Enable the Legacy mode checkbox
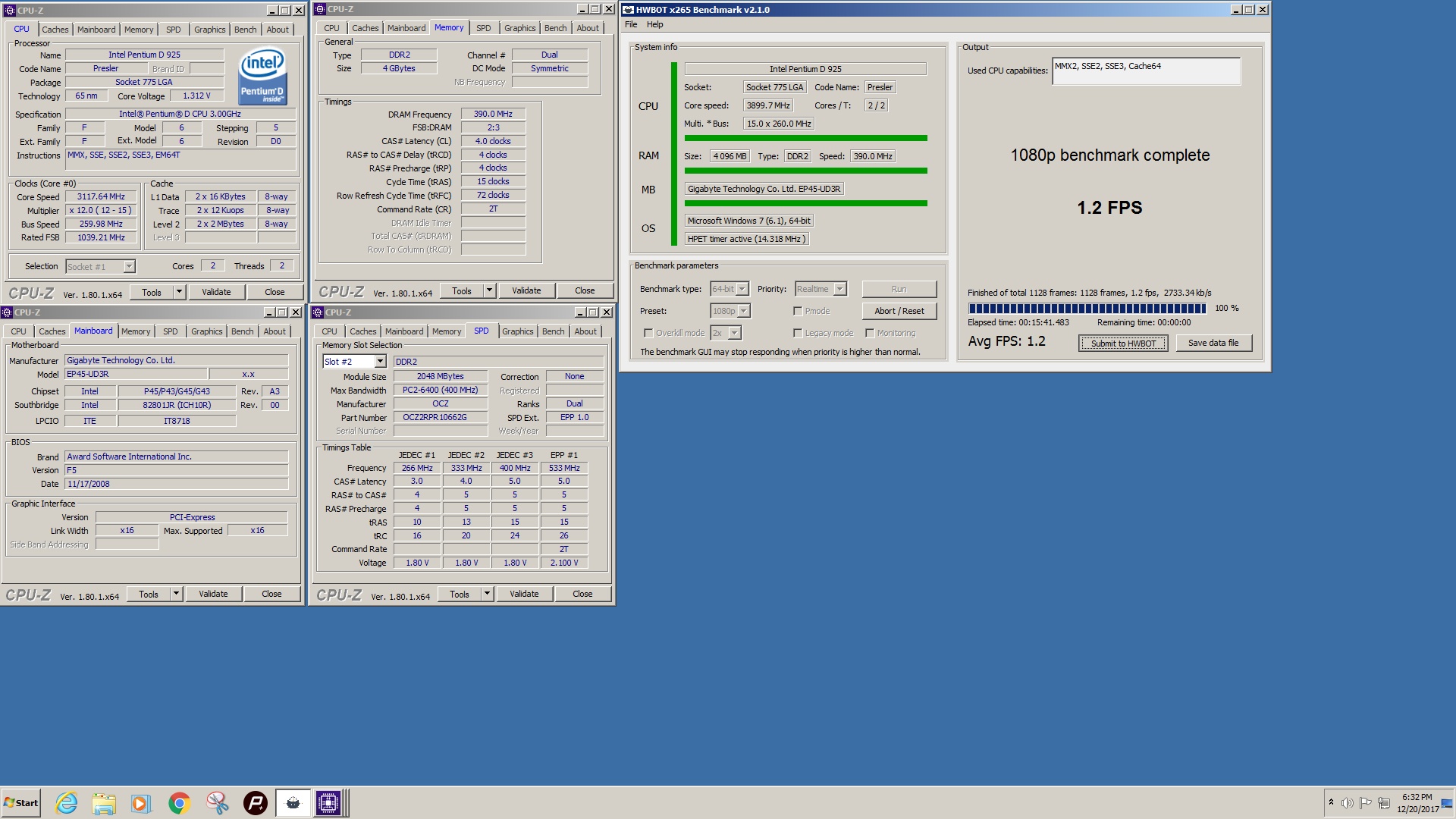Viewport: 1456px width, 819px height. point(798,333)
